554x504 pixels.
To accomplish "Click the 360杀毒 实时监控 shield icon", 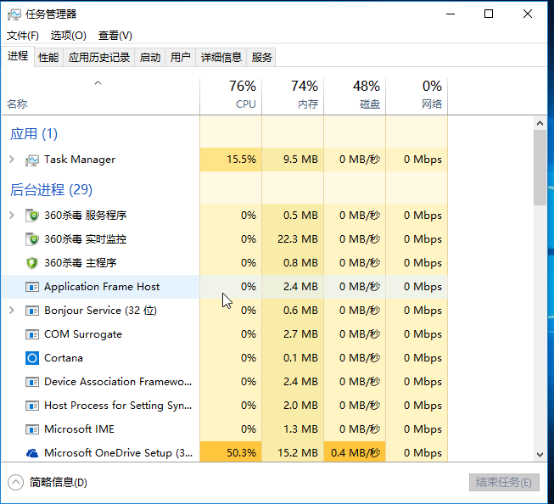I will pos(32,239).
